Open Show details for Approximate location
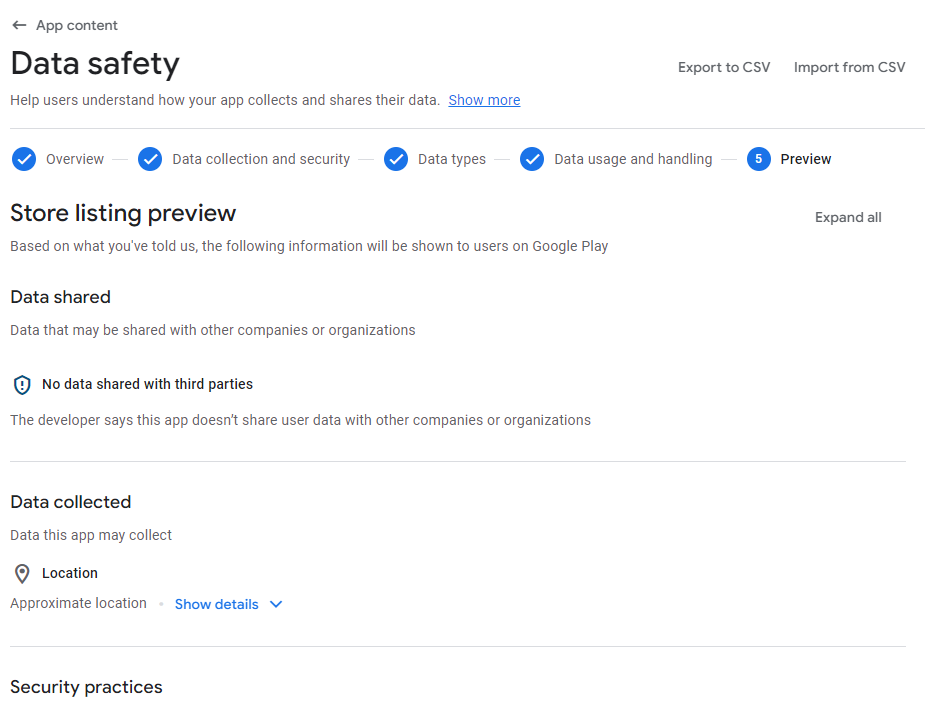The height and width of the screenshot is (715, 925). pyautogui.click(x=217, y=604)
